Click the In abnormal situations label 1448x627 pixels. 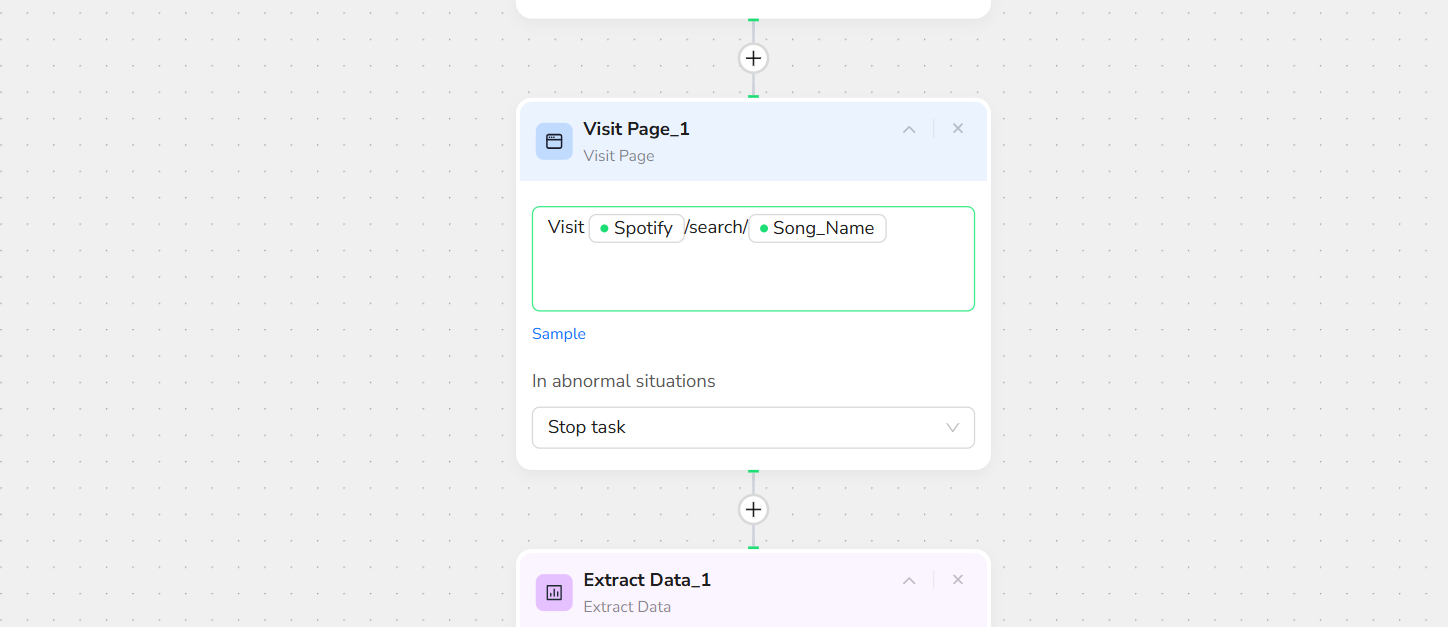[x=623, y=381]
